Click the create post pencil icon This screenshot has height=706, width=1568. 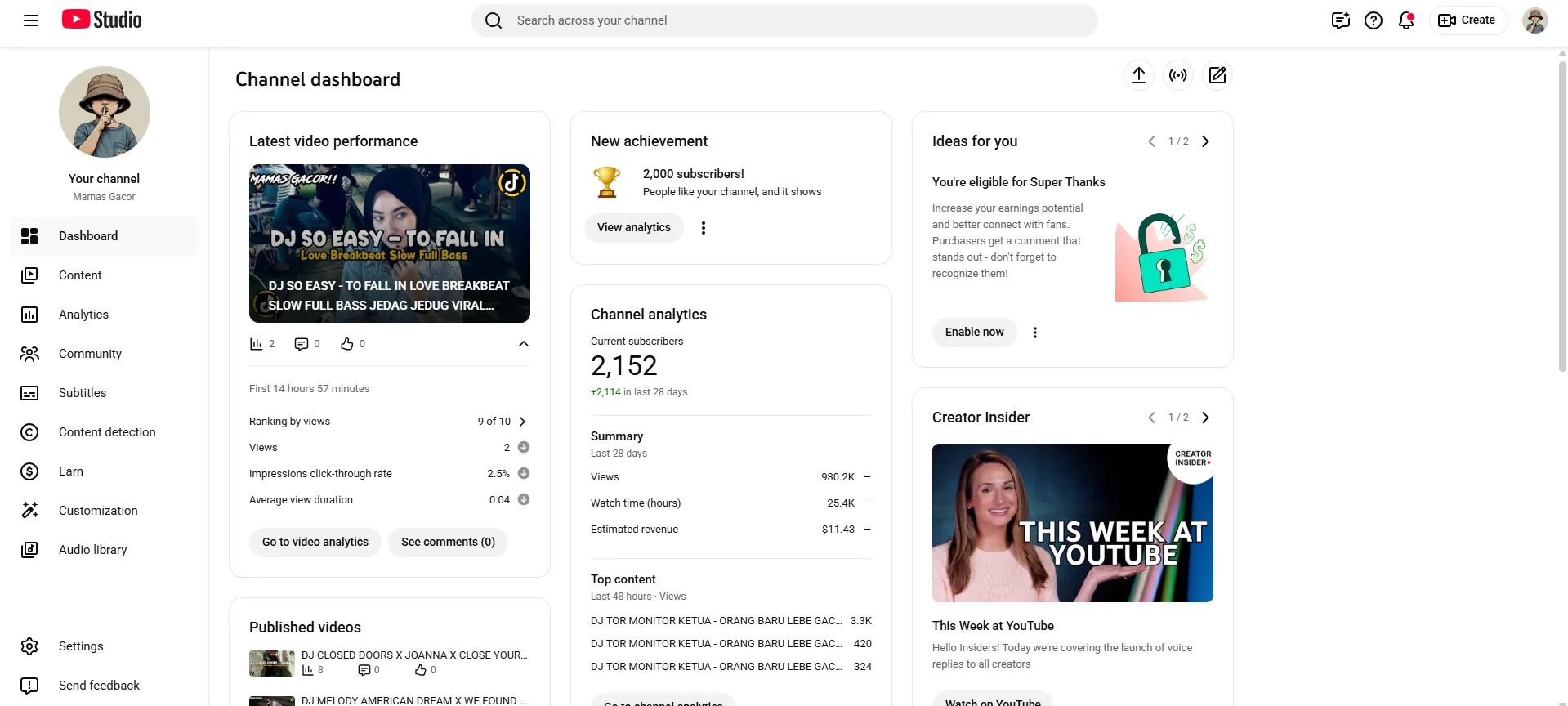1217,75
